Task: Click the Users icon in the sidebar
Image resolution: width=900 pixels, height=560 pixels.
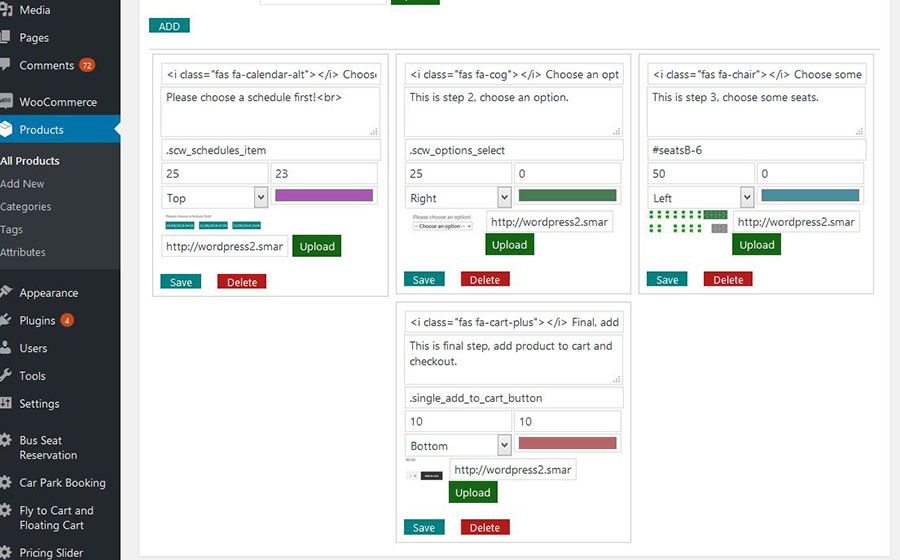Action: coord(5,347)
